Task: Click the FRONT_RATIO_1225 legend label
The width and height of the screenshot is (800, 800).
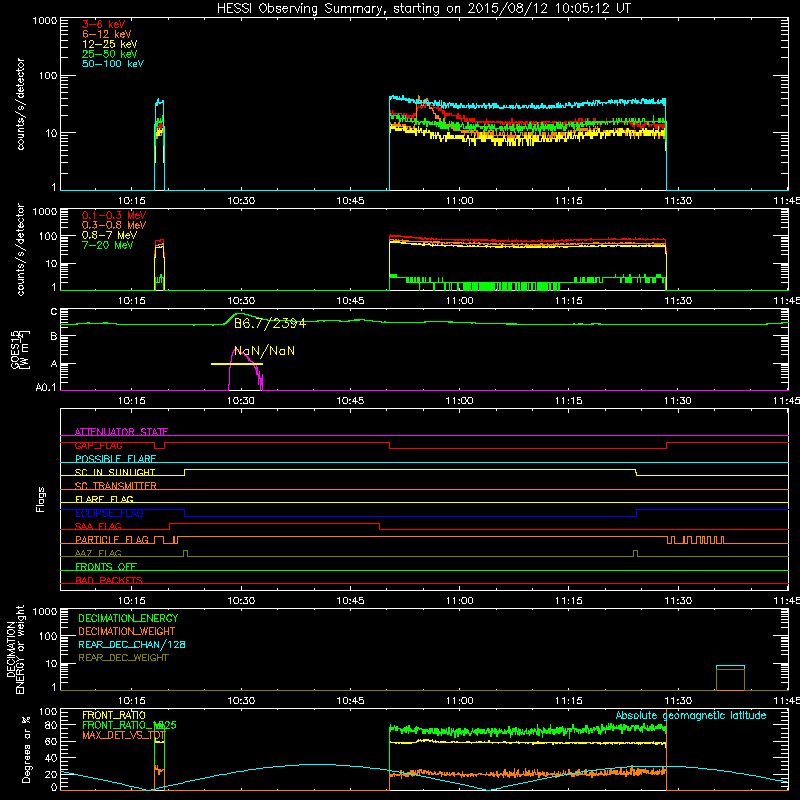Action: coord(129,725)
